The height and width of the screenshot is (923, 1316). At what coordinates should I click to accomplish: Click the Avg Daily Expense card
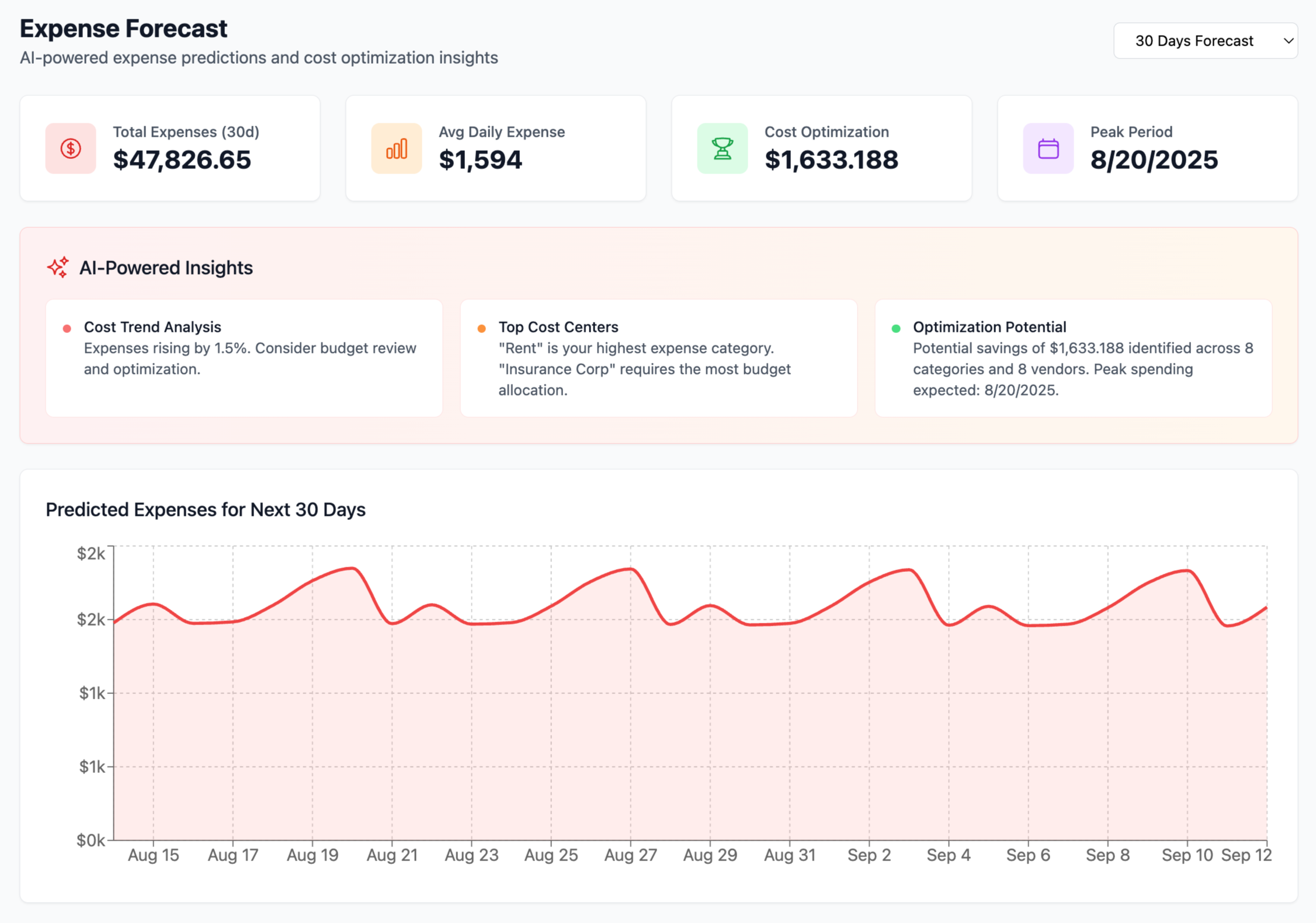pos(495,148)
